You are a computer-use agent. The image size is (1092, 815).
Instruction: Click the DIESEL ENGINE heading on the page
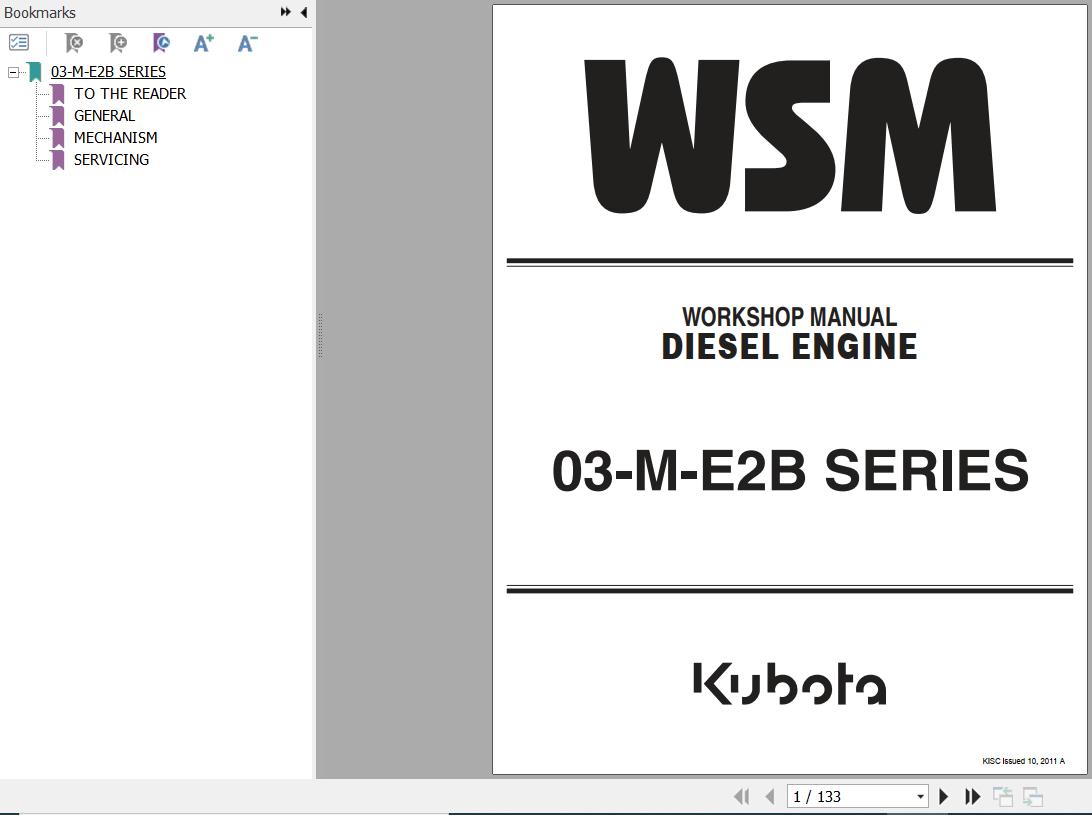(789, 347)
